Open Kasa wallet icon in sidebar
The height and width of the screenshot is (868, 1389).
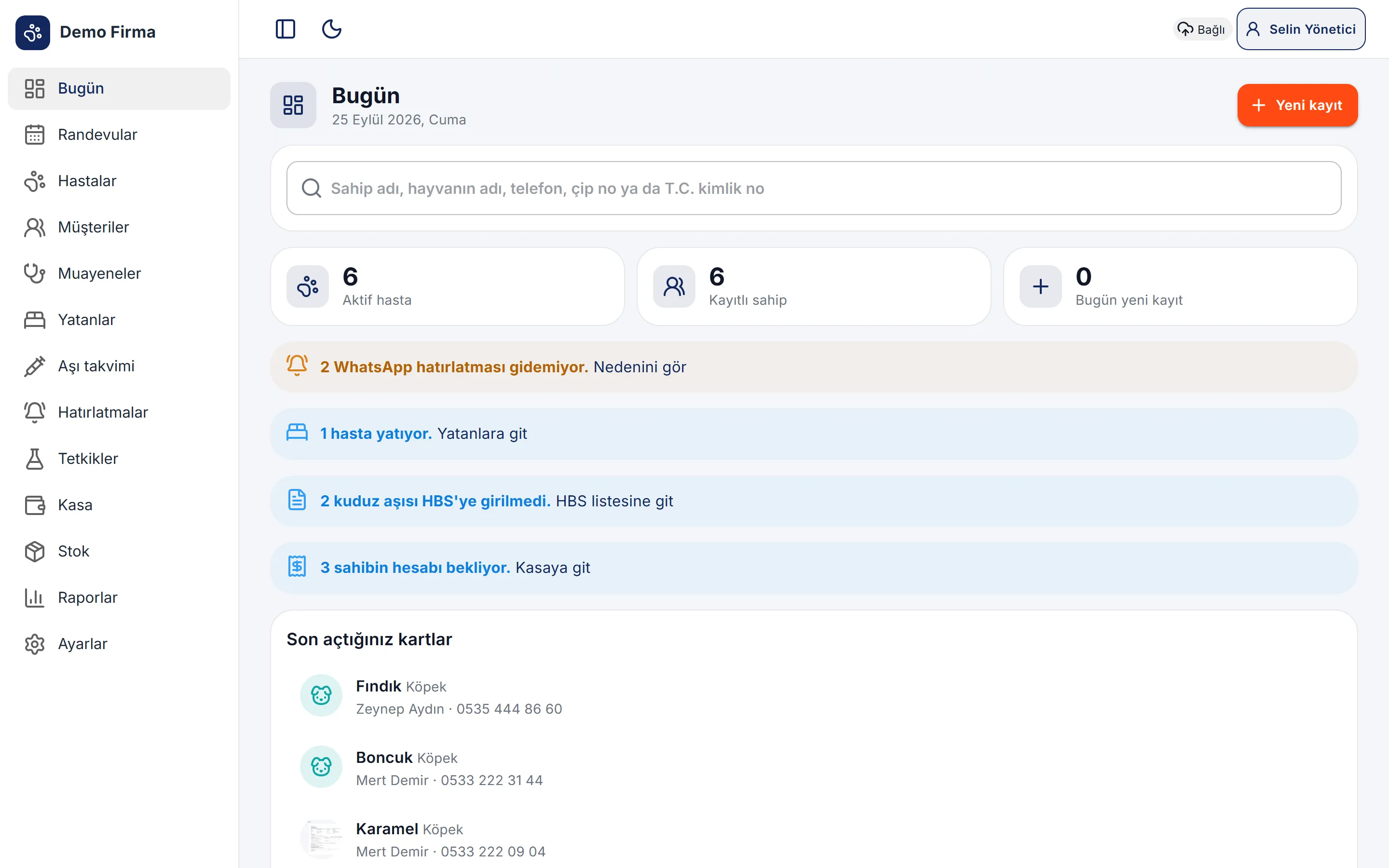tap(34, 505)
